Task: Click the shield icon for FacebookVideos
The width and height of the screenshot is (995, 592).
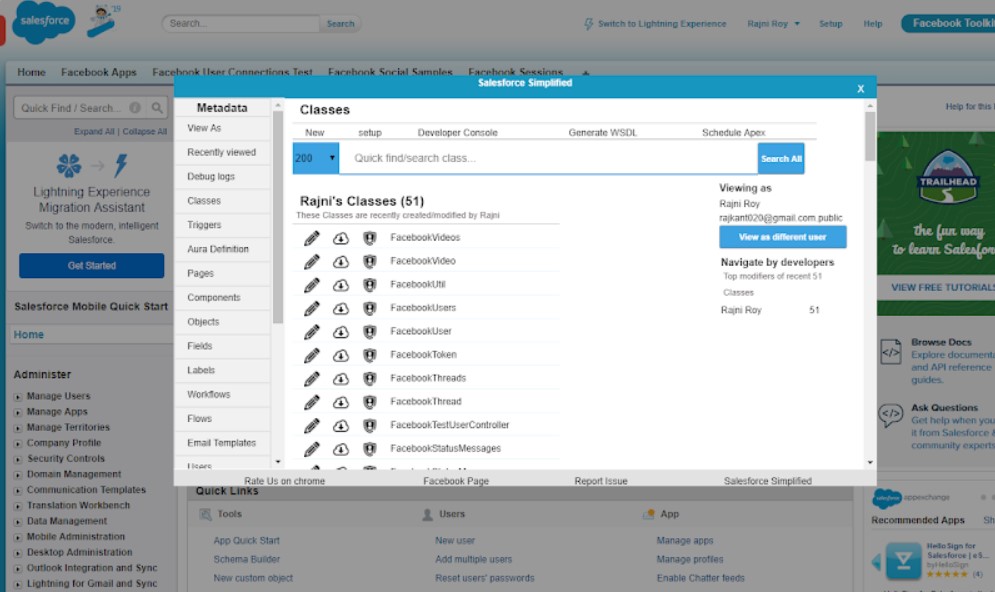Action: [369, 238]
